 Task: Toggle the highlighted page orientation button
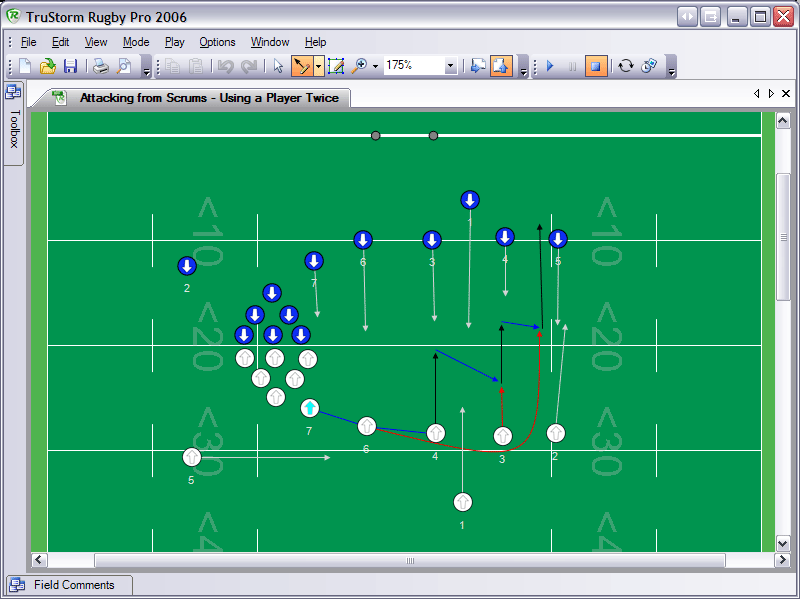[501, 66]
